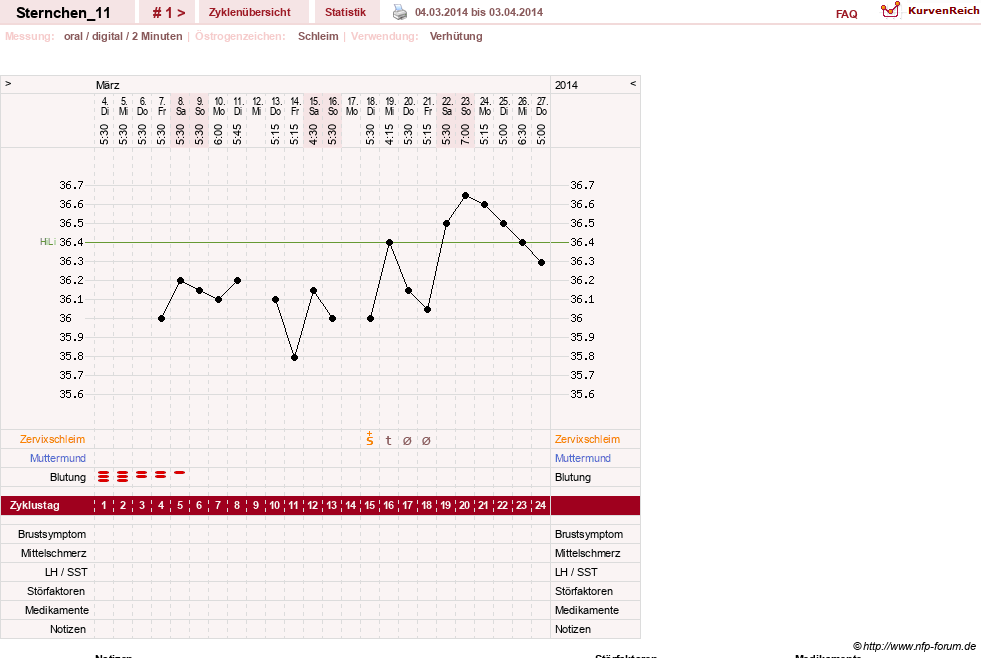Click left Zervixschleim row label
The height and width of the screenshot is (658, 981).
coord(52,439)
